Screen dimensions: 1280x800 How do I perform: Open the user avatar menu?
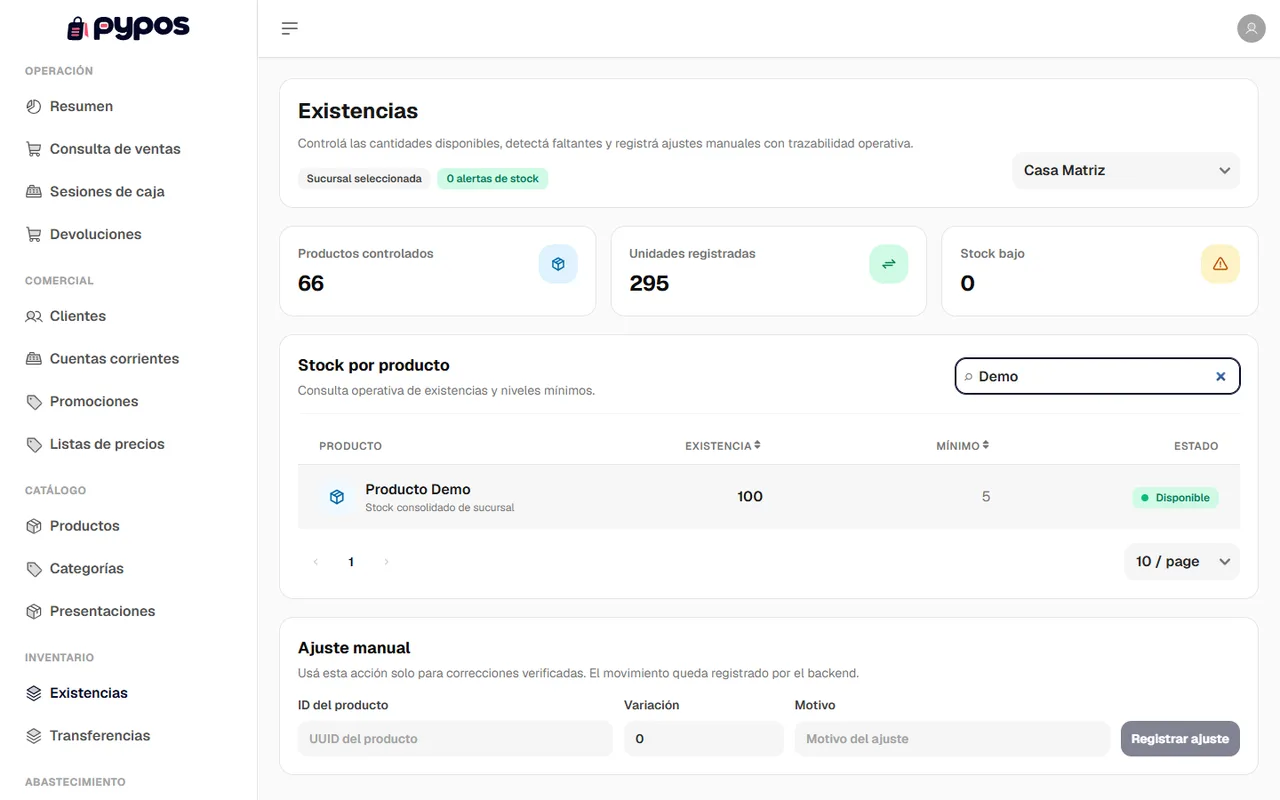point(1251,28)
